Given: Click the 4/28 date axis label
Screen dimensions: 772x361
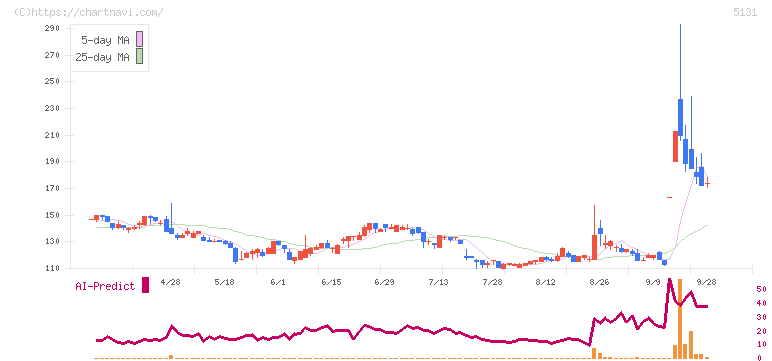Looking at the screenshot, I should [171, 282].
